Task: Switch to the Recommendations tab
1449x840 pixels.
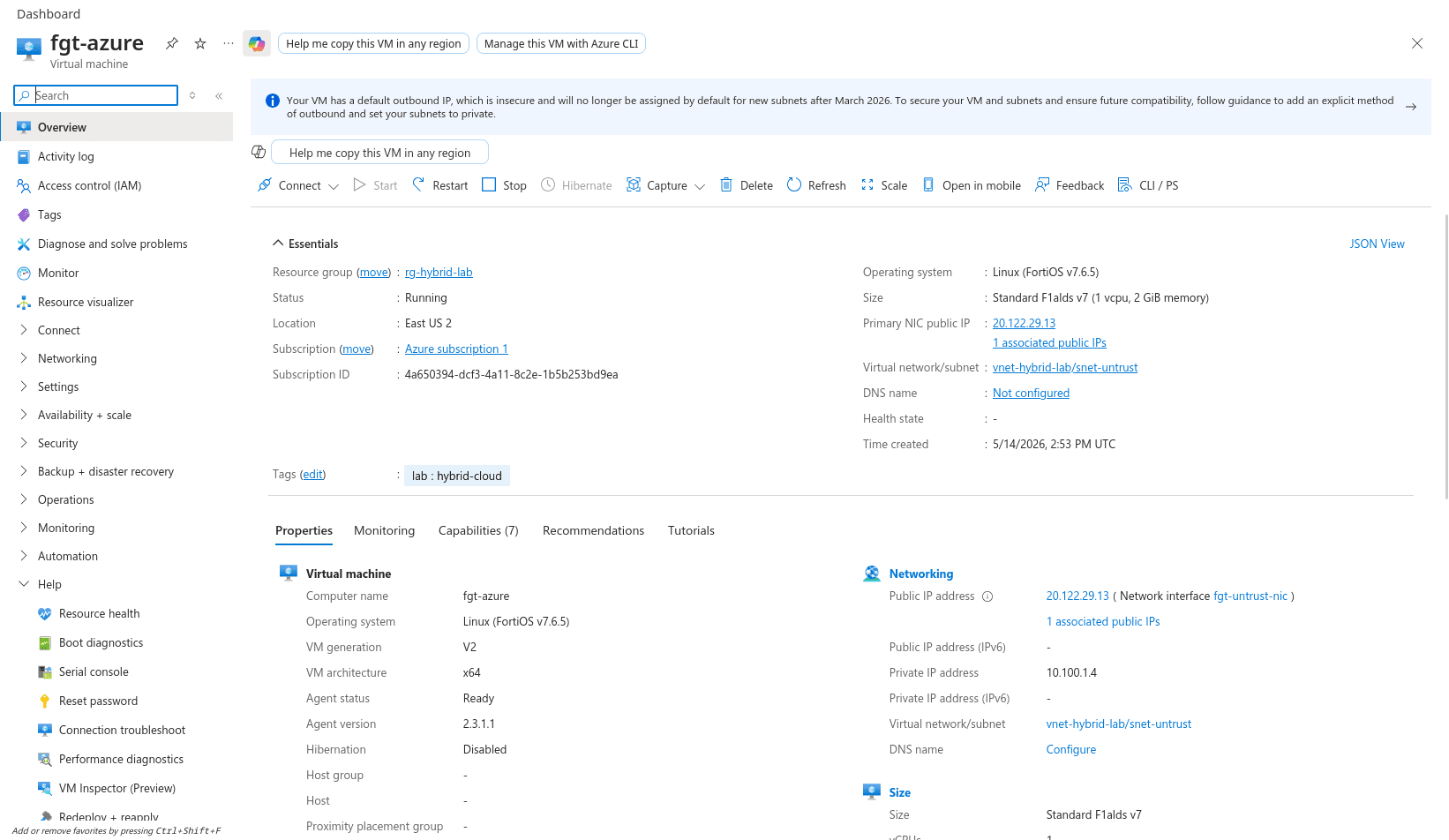Action: [593, 530]
